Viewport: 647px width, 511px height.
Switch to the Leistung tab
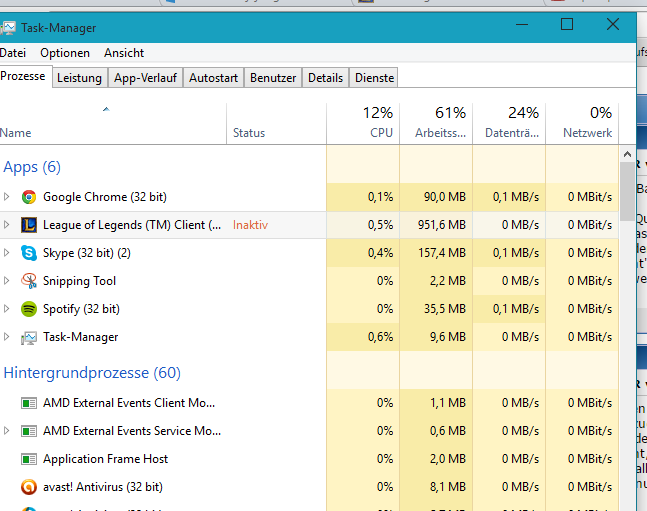[79, 78]
